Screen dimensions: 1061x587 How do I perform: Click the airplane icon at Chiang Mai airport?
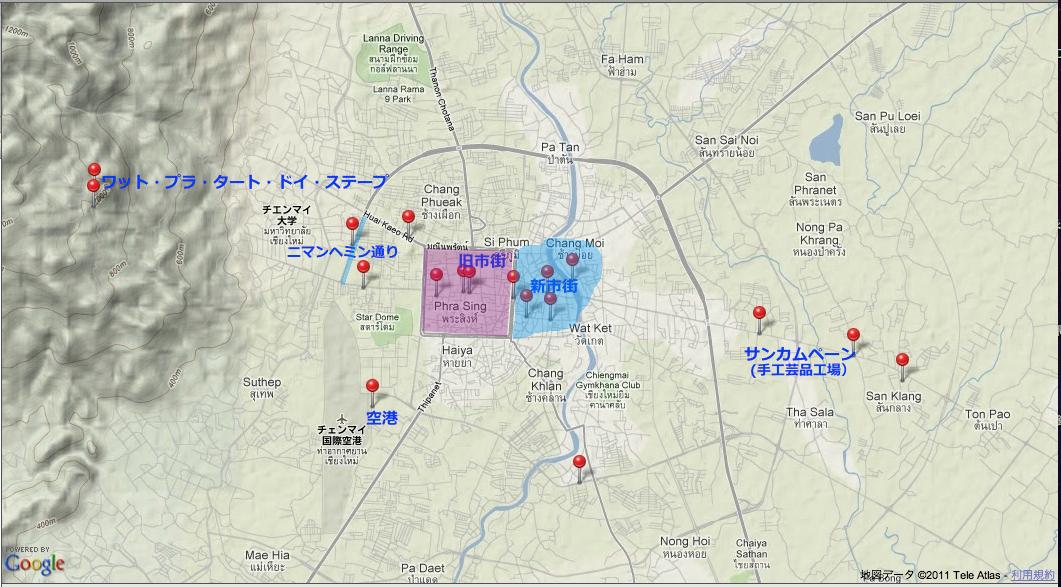342,419
